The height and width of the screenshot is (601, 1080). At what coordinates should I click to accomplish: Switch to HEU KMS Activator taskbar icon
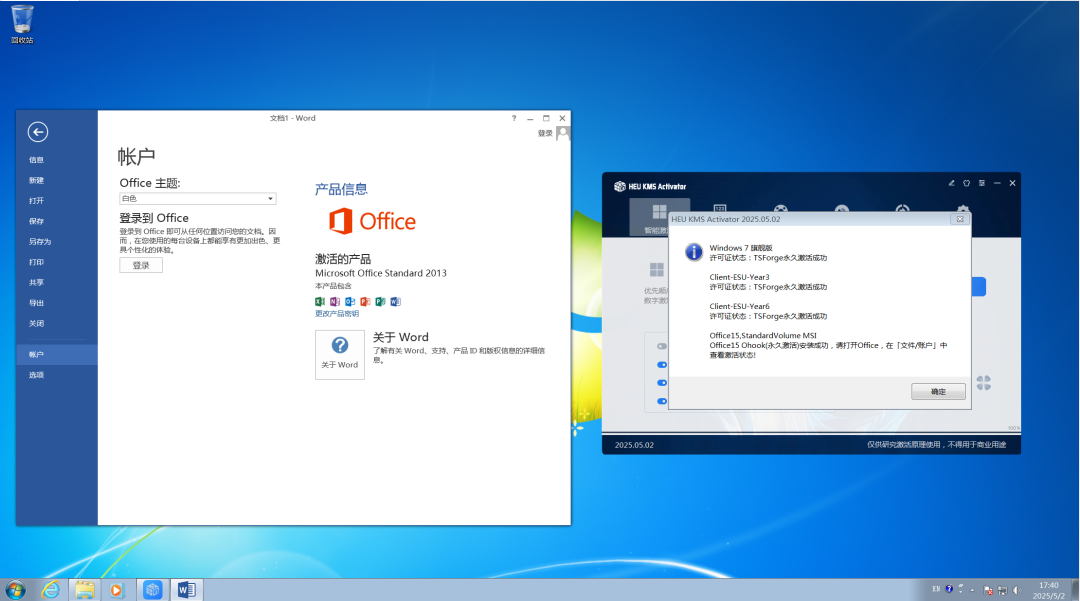(x=152, y=590)
